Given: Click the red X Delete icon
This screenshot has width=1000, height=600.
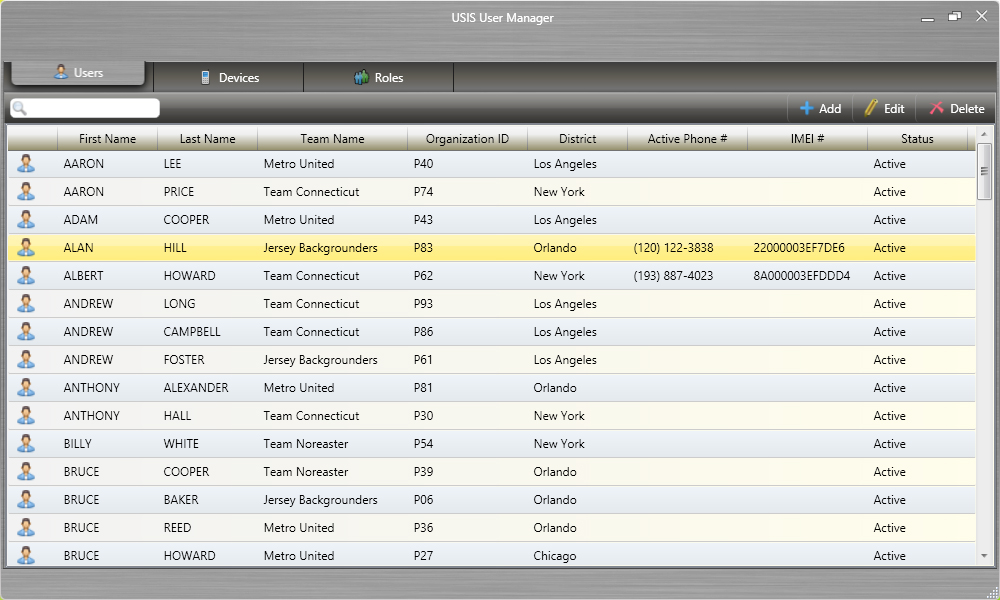Looking at the screenshot, I should tap(937, 109).
